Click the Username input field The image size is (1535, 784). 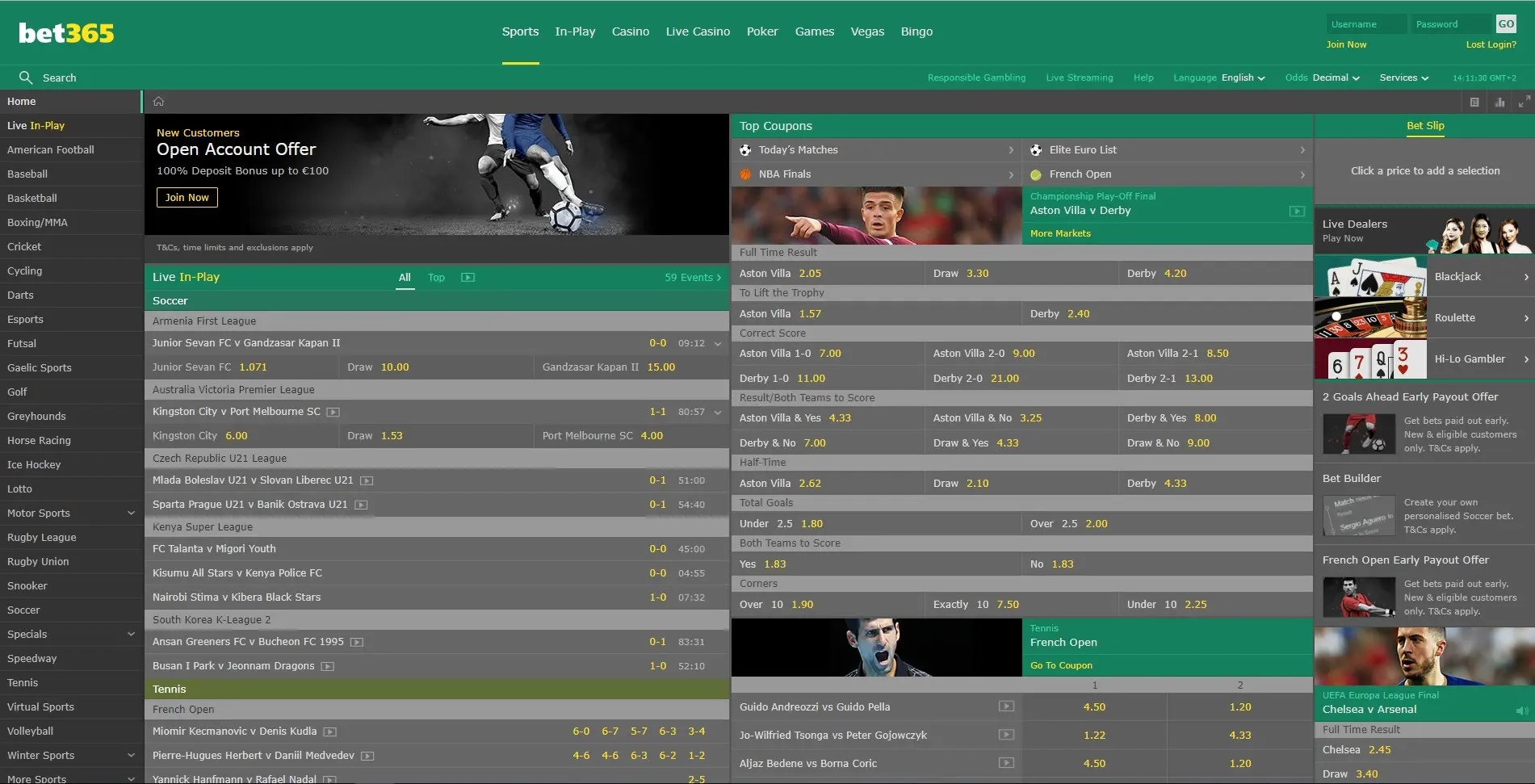[1366, 24]
